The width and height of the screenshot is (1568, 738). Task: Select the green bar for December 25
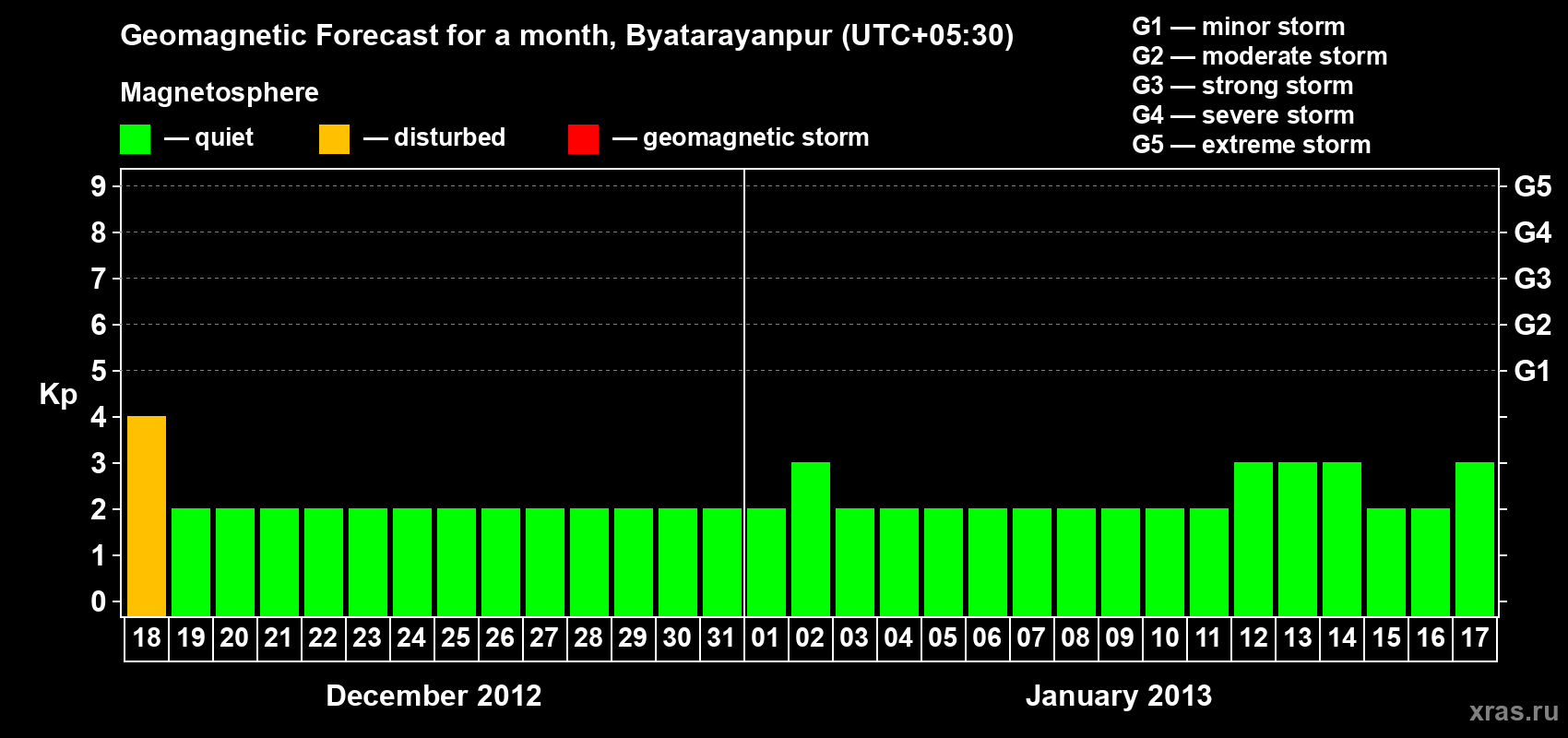(x=457, y=562)
